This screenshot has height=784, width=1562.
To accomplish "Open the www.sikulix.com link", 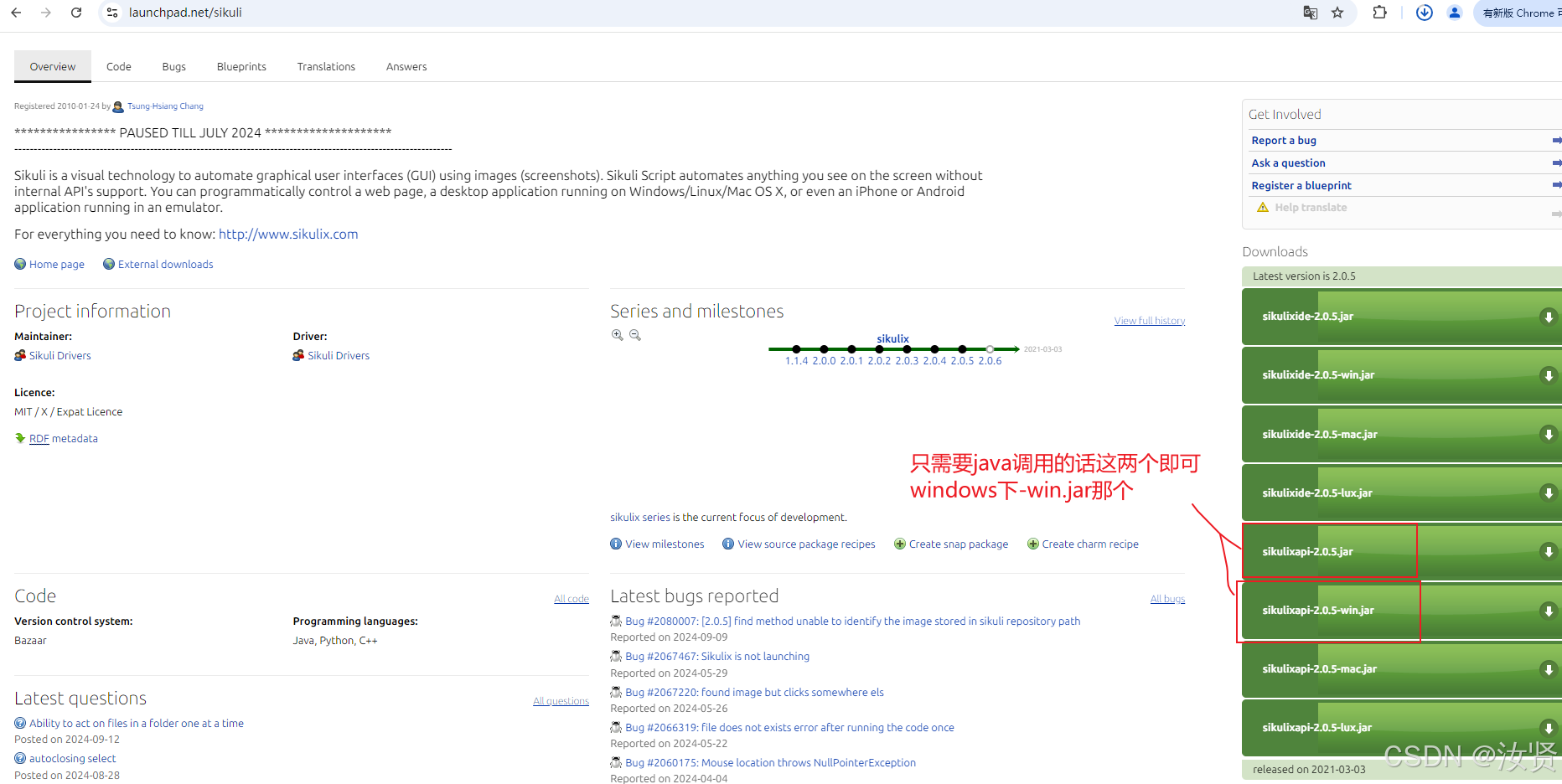I will (288, 235).
